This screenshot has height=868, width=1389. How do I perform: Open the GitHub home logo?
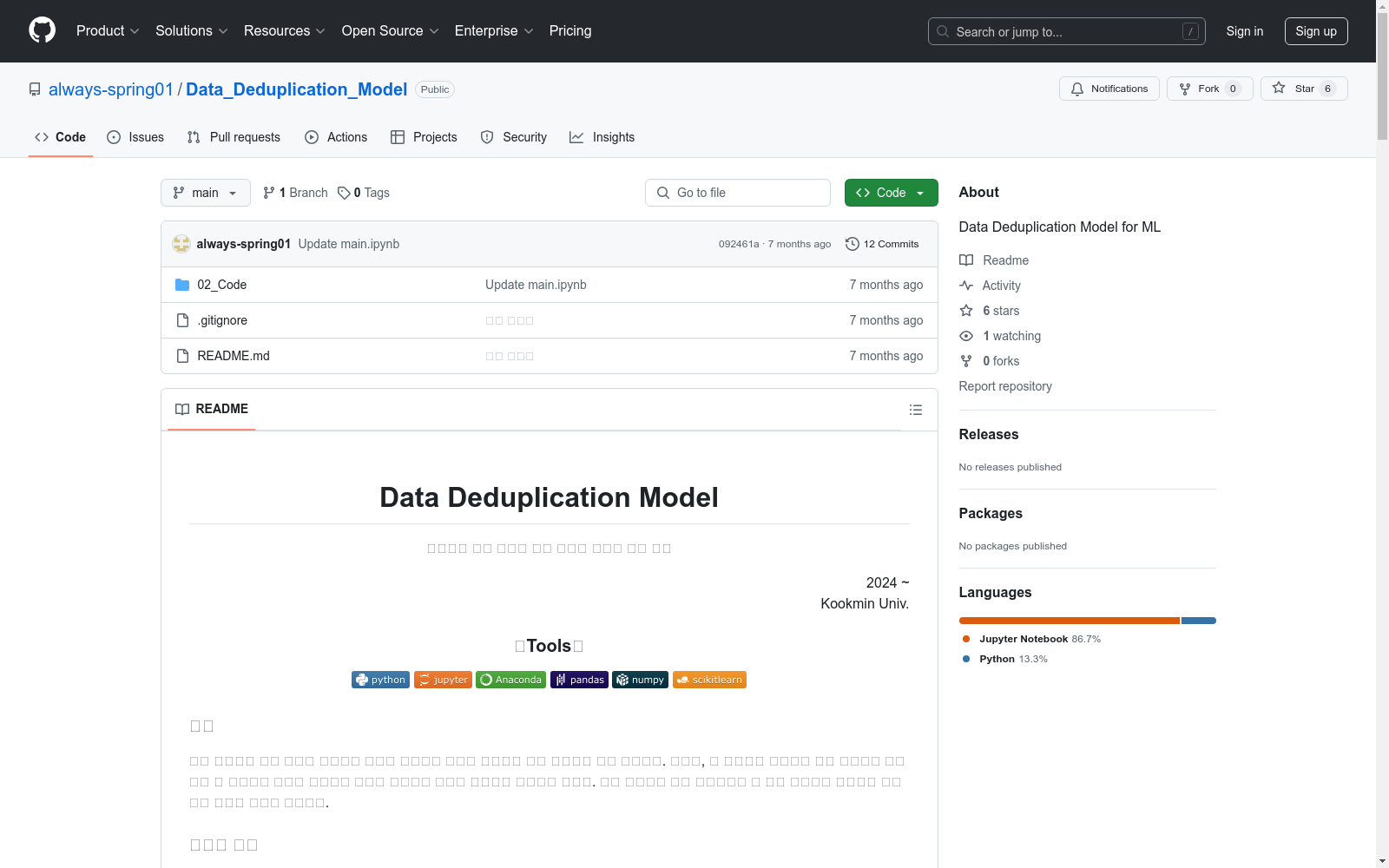[42, 30]
